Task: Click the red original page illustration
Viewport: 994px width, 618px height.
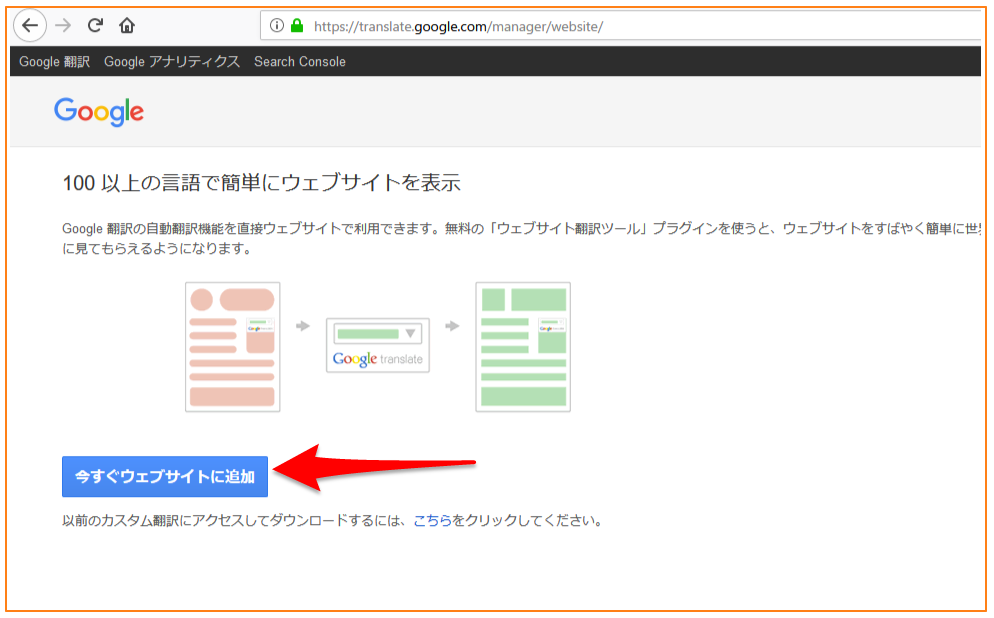Action: (233, 347)
